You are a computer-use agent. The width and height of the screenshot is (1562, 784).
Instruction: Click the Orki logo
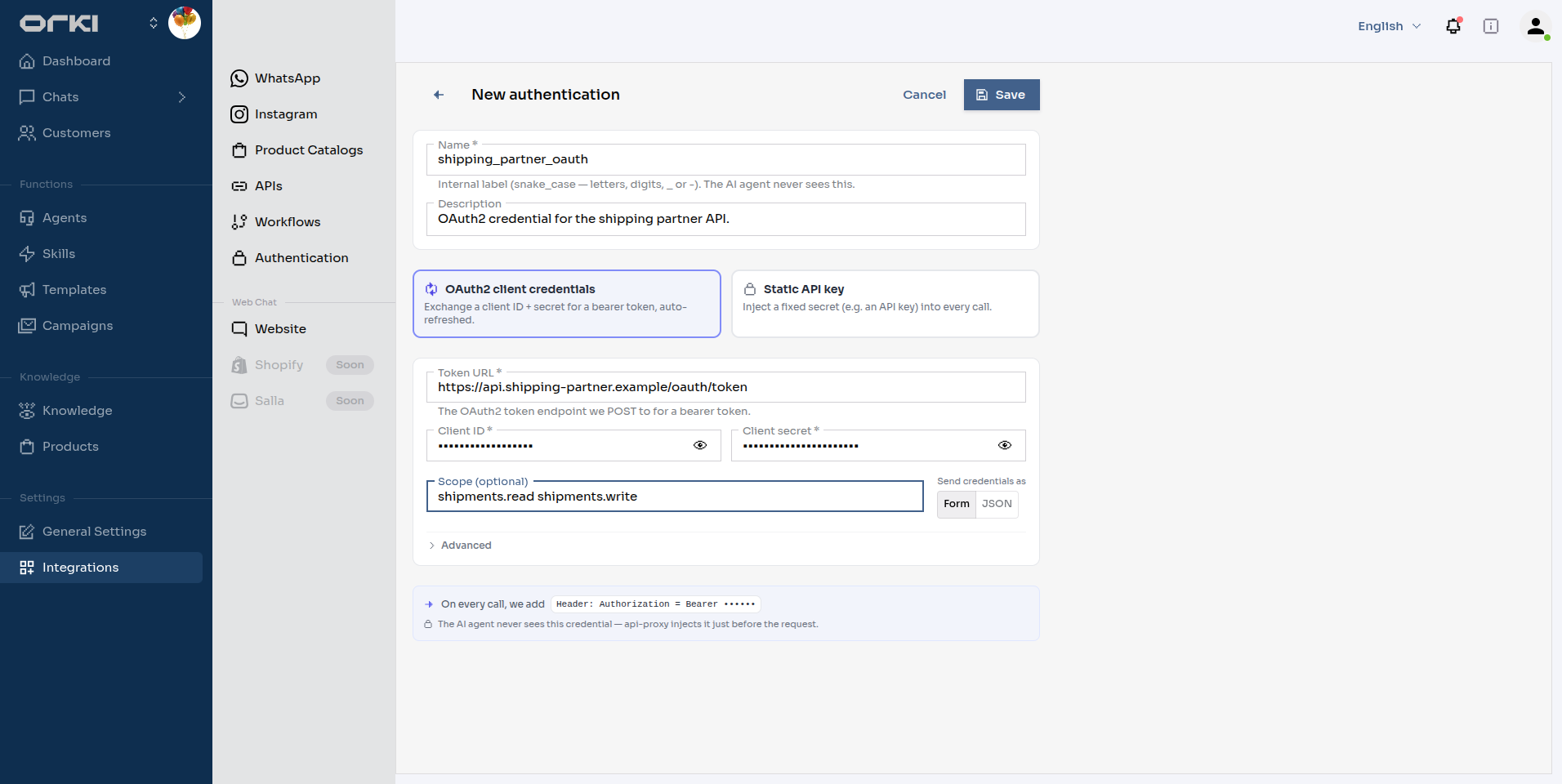(x=59, y=23)
